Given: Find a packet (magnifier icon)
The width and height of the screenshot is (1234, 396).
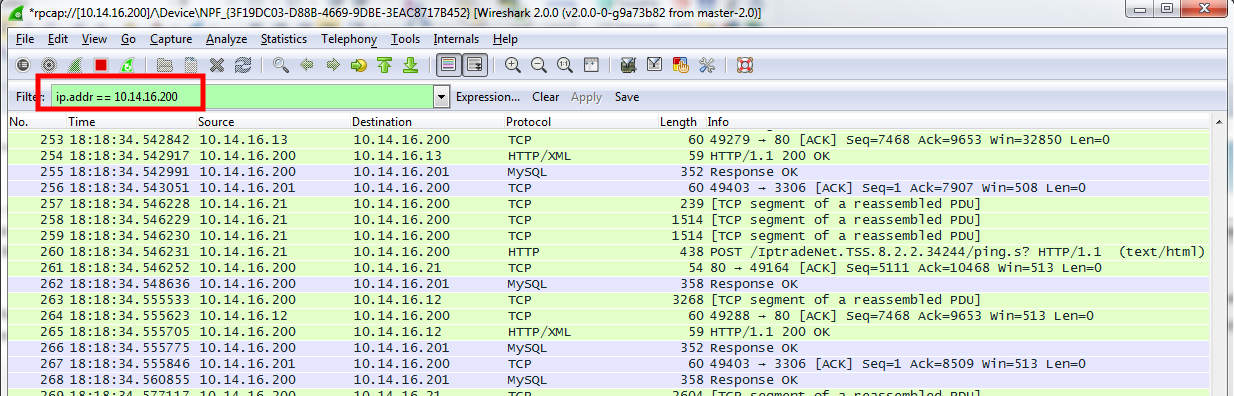Looking at the screenshot, I should pyautogui.click(x=281, y=66).
